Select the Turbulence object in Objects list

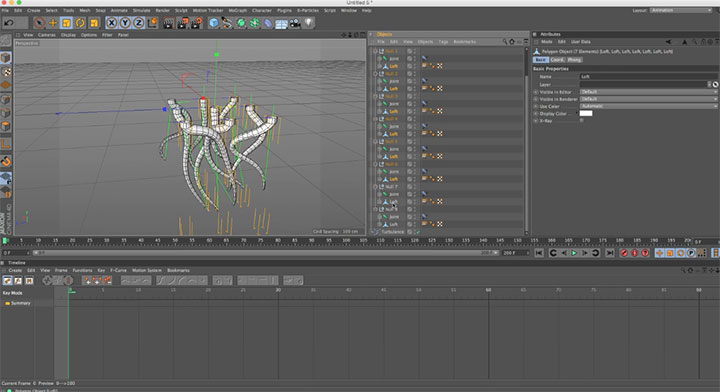[x=392, y=232]
